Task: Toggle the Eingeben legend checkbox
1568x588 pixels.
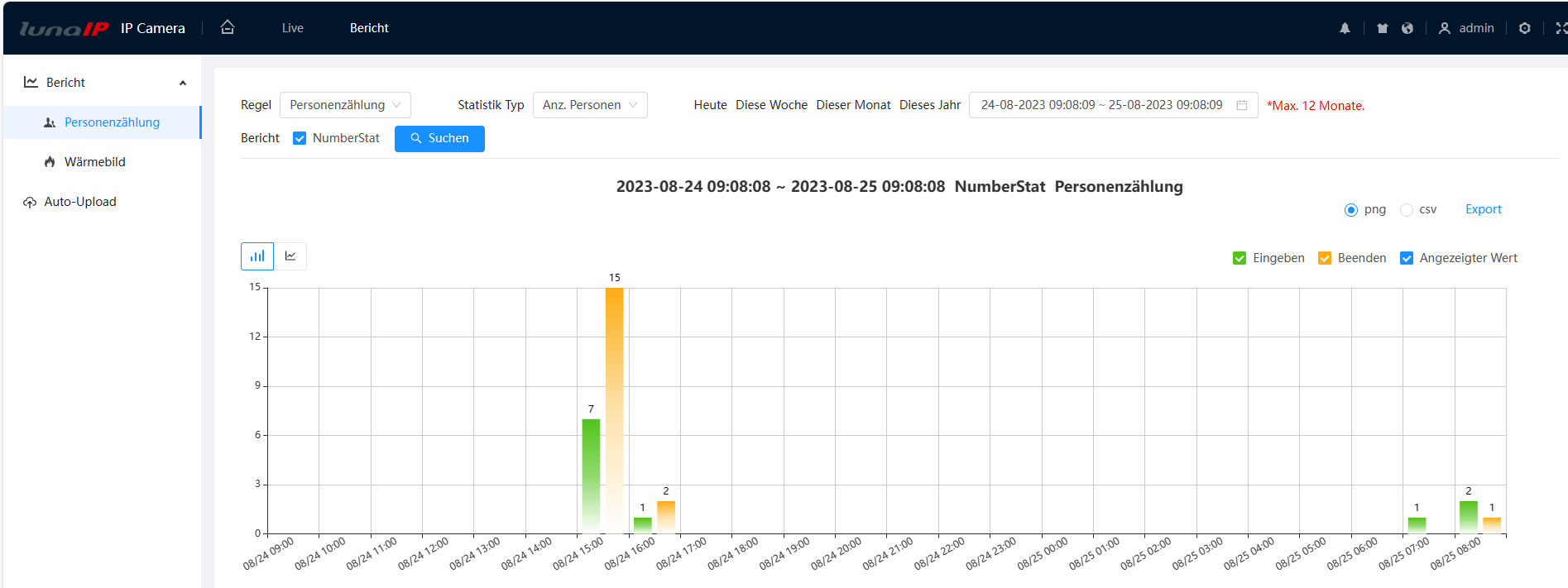Action: coord(1239,258)
